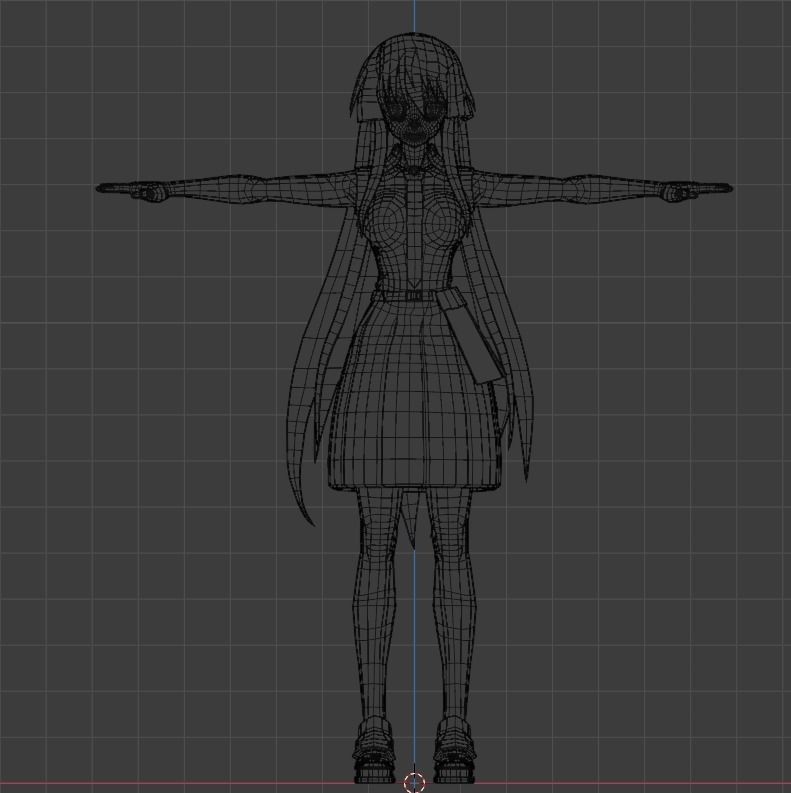Click the 3D cursor at world origin

pyautogui.click(x=415, y=781)
